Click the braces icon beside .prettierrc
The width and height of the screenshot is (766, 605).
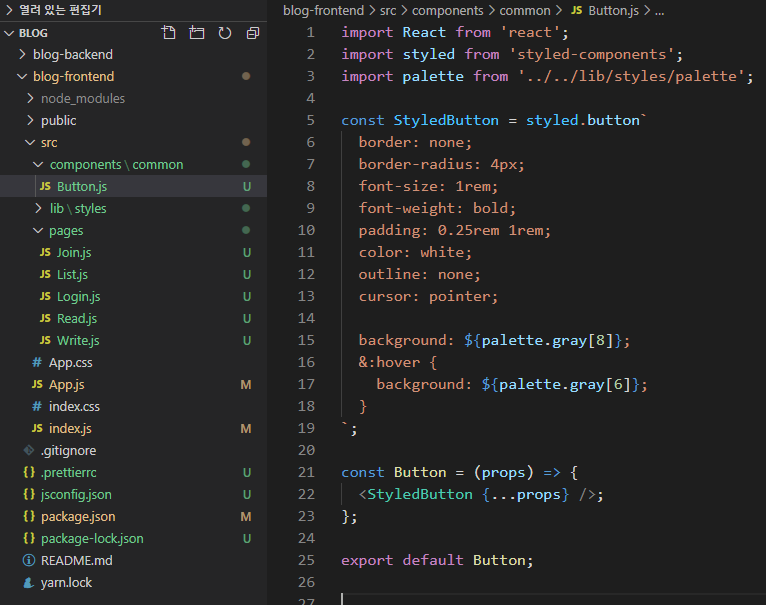point(29,472)
